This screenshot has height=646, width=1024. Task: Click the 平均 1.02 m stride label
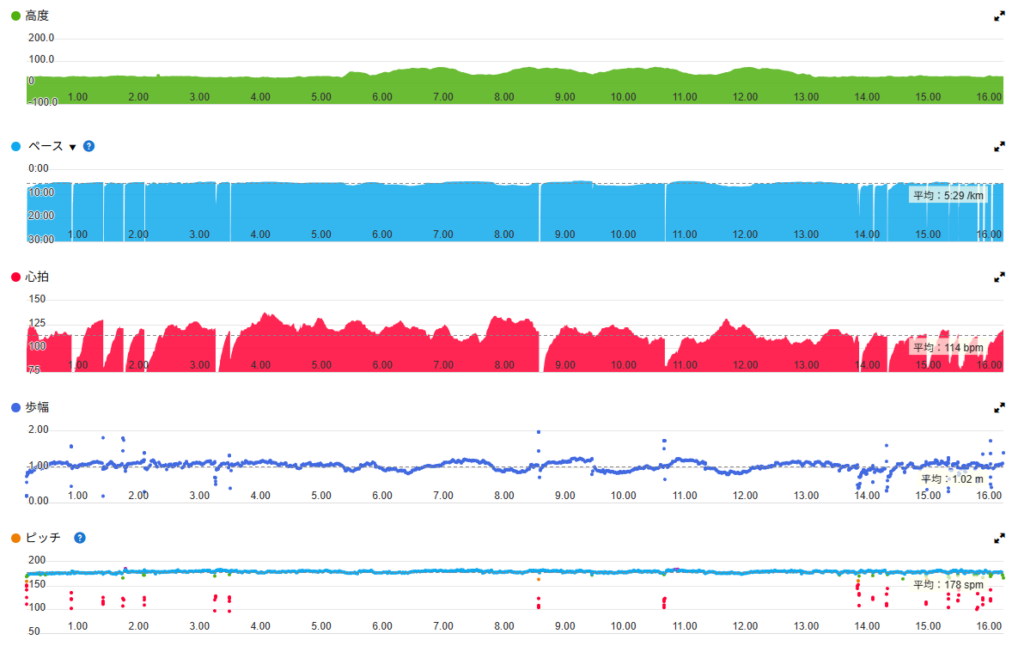point(955,479)
